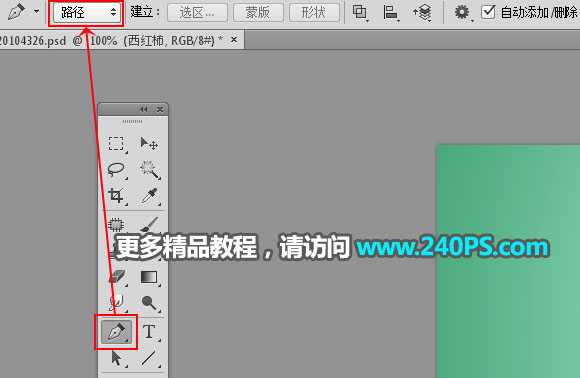The height and width of the screenshot is (378, 580).
Task: Select the Gradient tool
Action: [x=149, y=277]
